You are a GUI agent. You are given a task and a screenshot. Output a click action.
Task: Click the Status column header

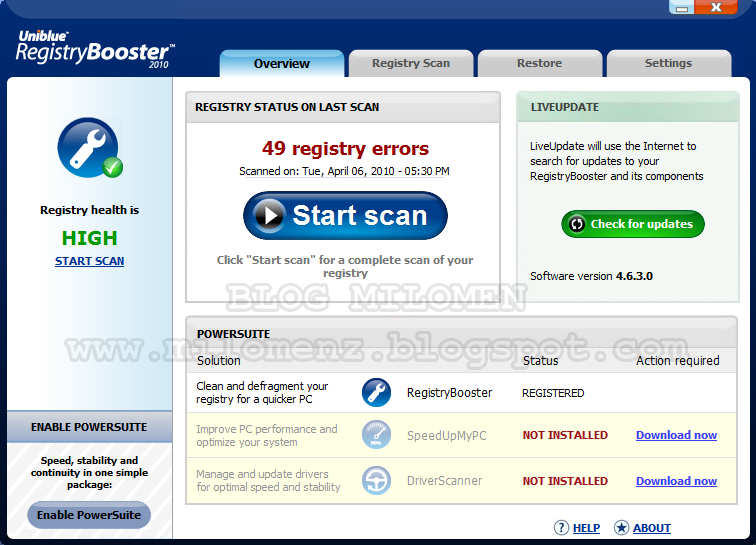pos(540,361)
